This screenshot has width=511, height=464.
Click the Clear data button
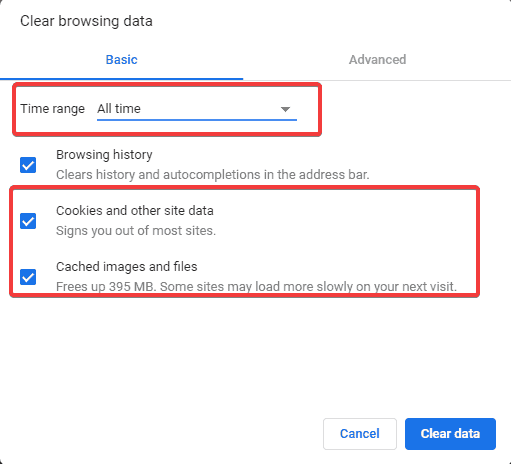(450, 434)
